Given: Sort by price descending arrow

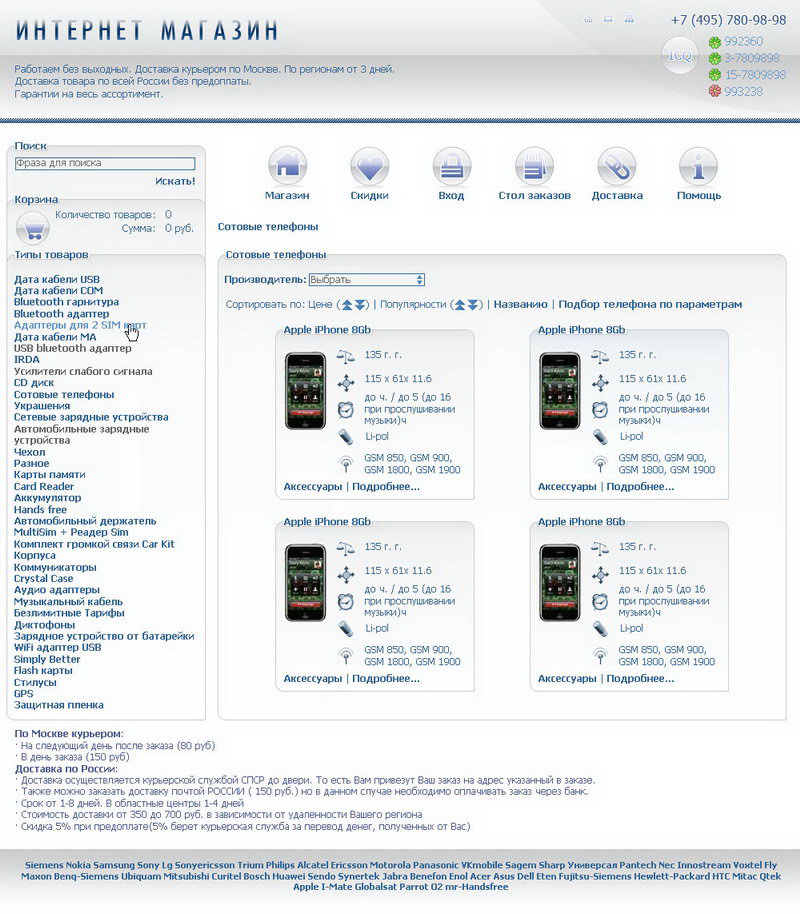Looking at the screenshot, I should 360,304.
